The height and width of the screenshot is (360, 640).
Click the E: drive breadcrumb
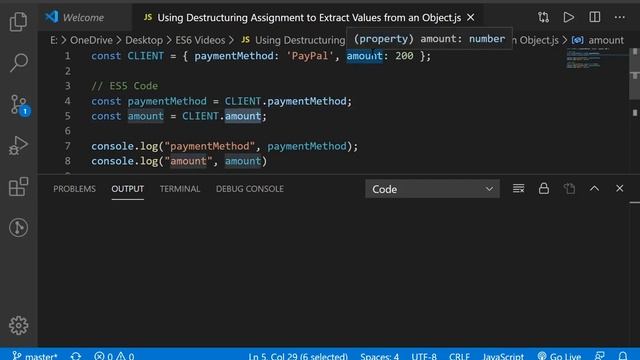point(53,40)
